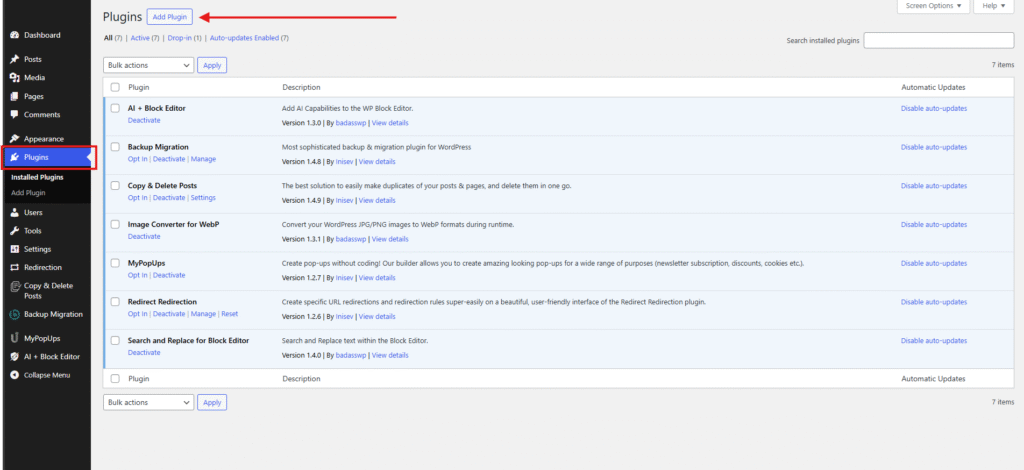Viewport: 1024px width, 470px height.
Task: Check the MyPopUps plugin checkbox
Action: [115, 264]
